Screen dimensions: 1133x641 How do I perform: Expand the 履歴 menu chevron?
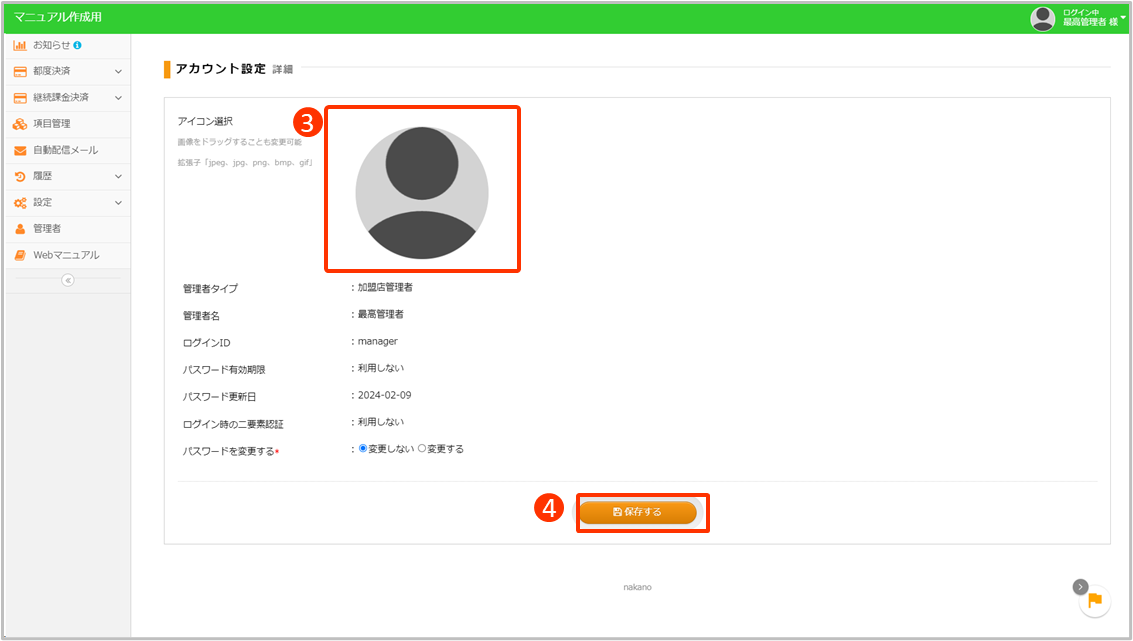click(x=118, y=177)
